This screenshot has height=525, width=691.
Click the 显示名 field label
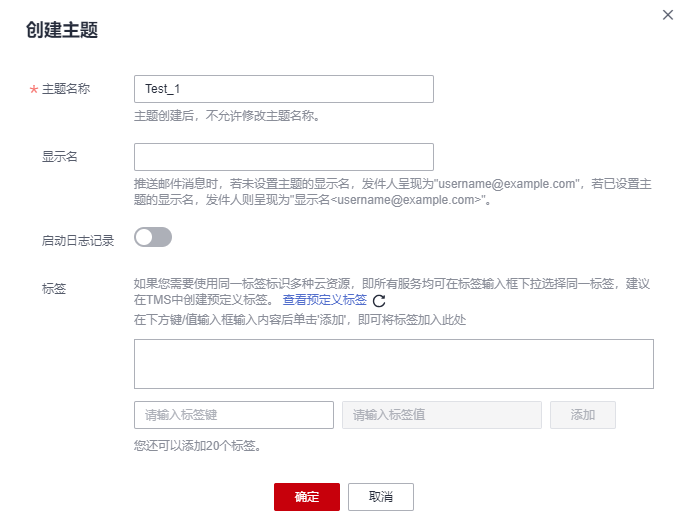click(x=60, y=157)
